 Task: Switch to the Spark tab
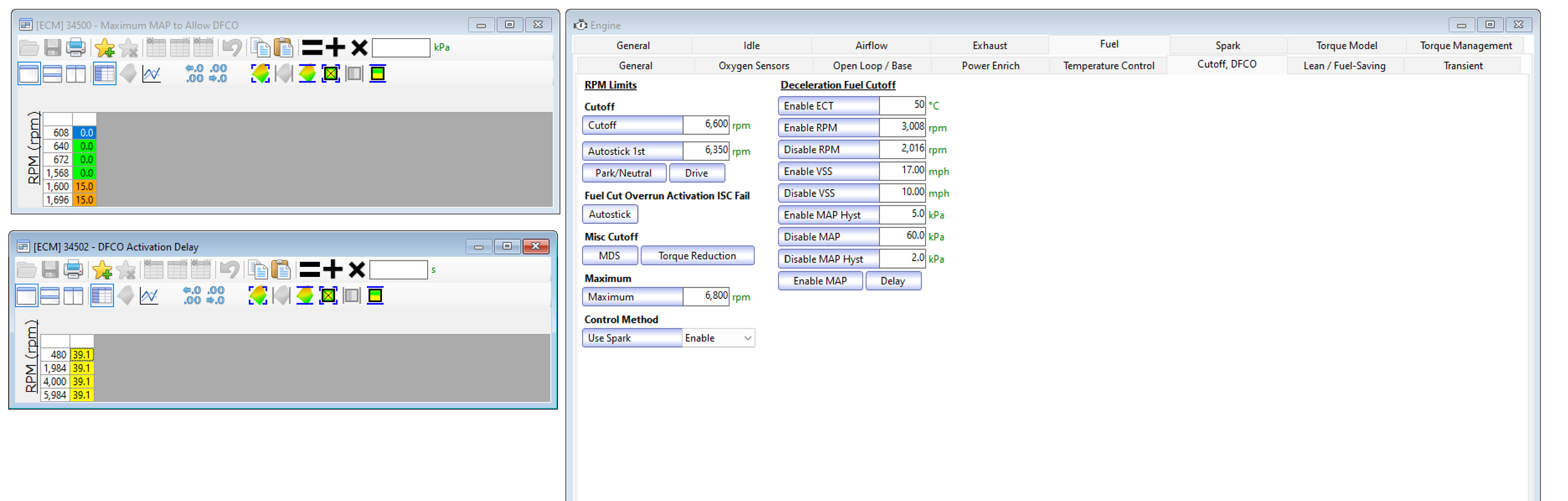(x=1227, y=46)
